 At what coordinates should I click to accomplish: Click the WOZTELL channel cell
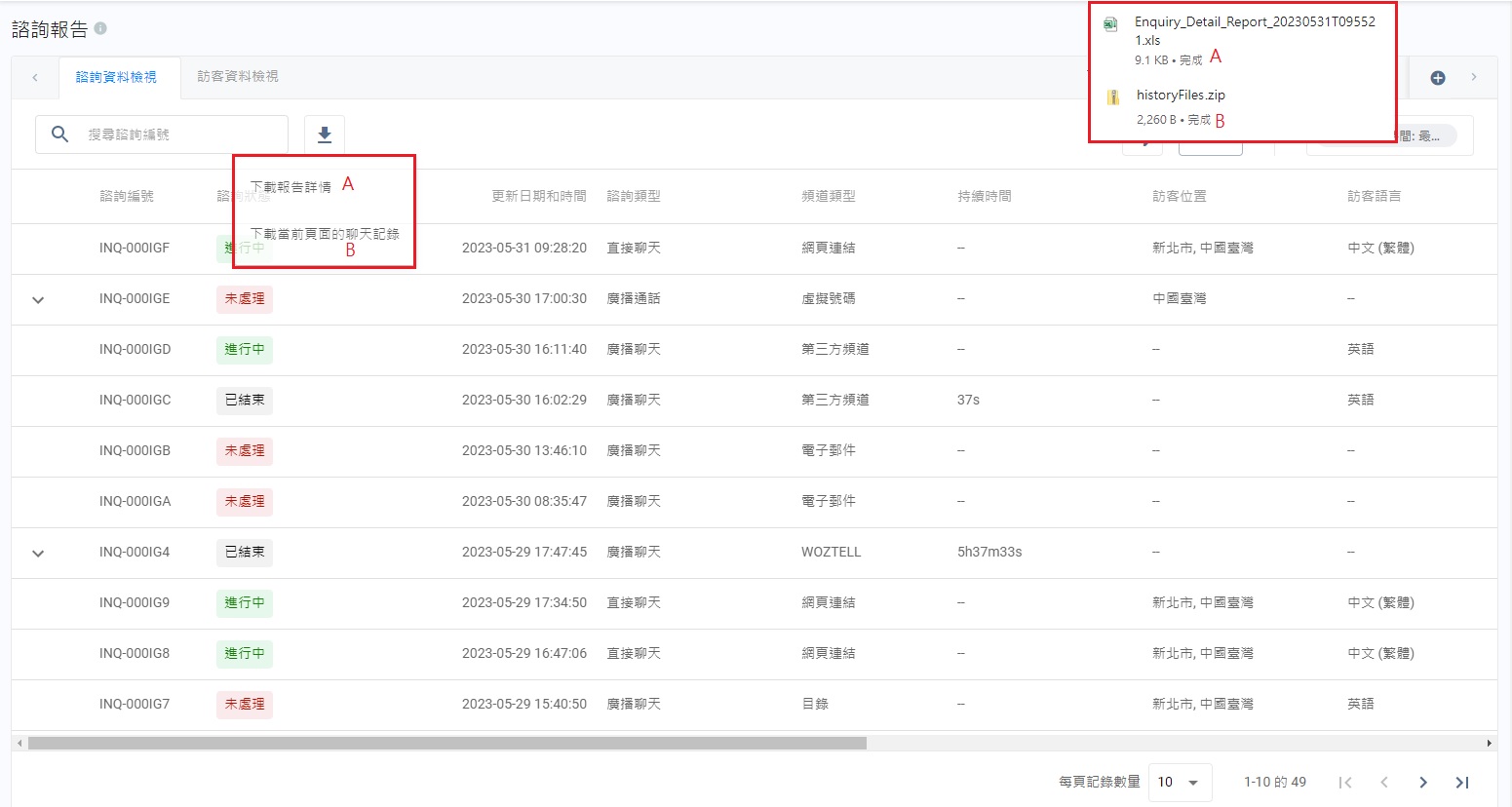tap(832, 552)
